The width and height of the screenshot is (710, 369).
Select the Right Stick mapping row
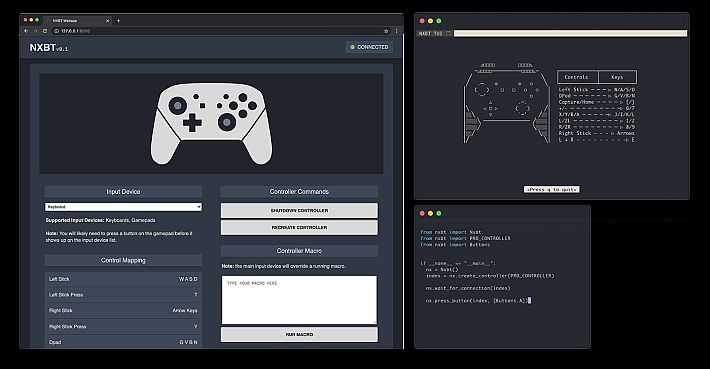pos(123,311)
